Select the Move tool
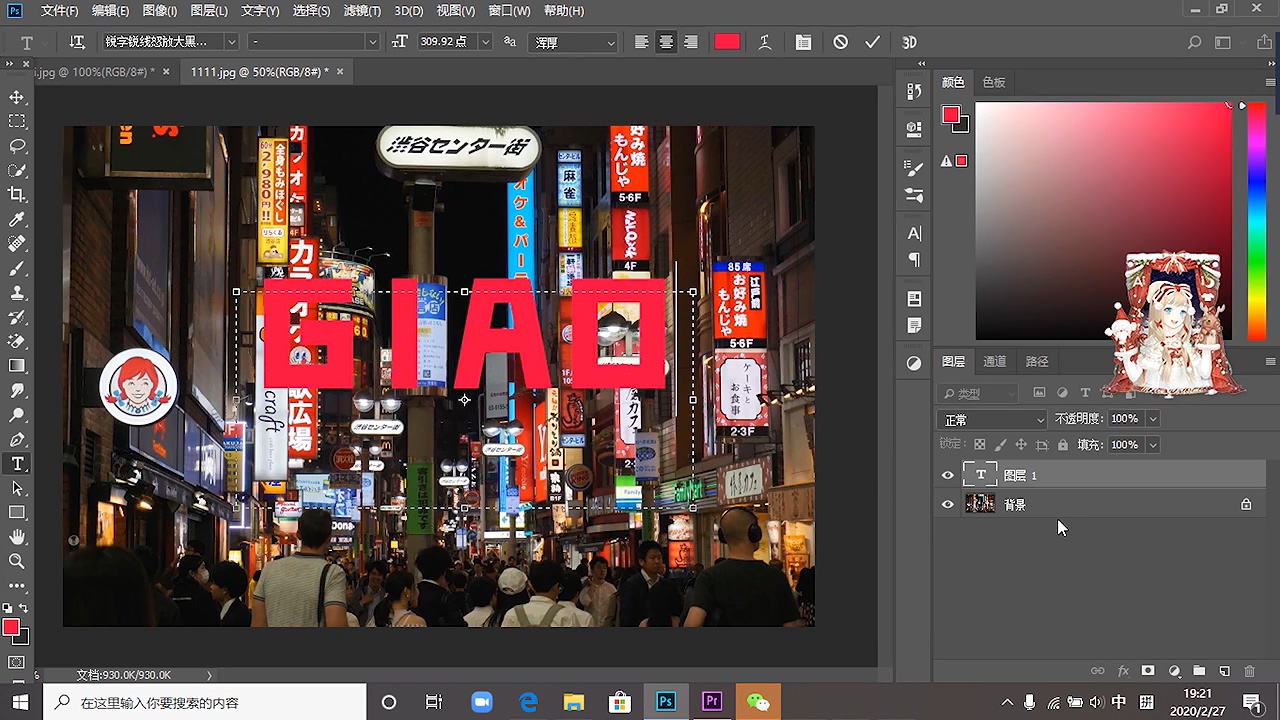This screenshot has width=1280, height=720. pos(17,97)
